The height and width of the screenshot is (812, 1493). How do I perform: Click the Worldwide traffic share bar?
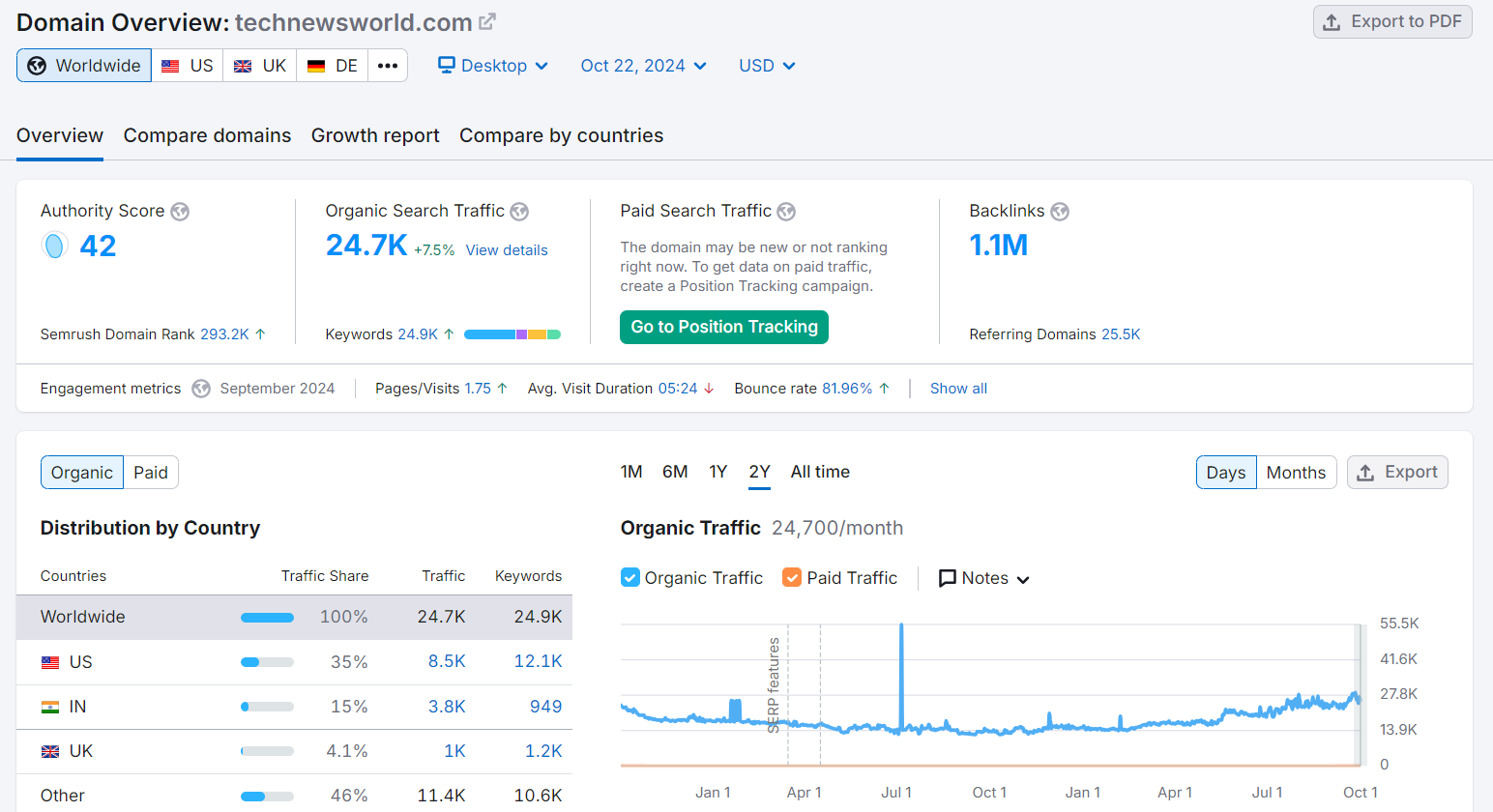(x=267, y=618)
